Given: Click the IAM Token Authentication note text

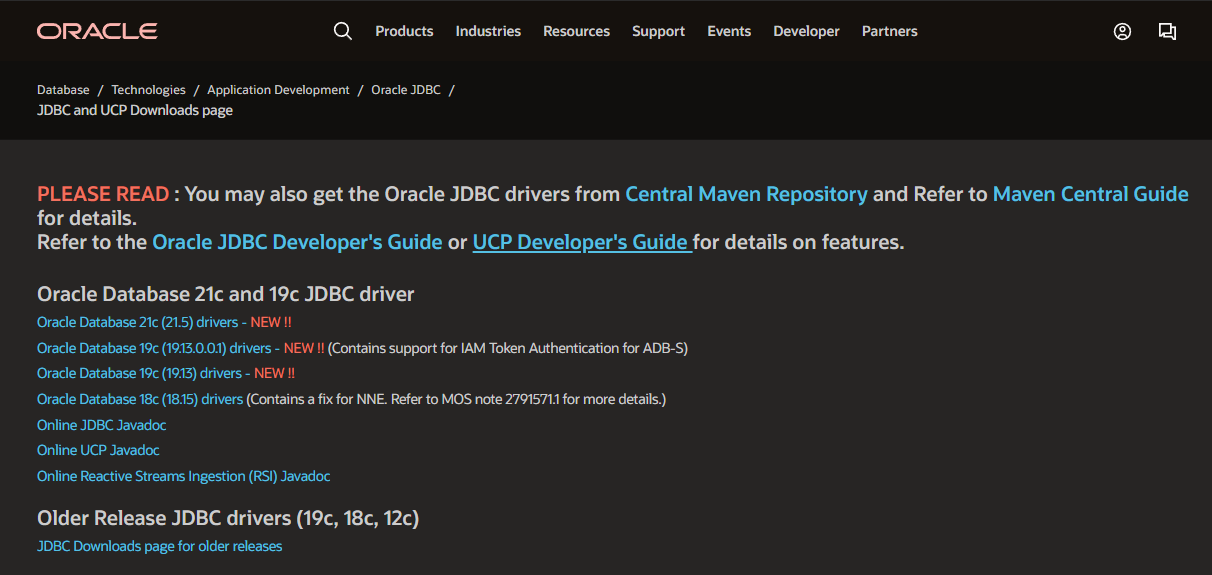Looking at the screenshot, I should coord(508,348).
